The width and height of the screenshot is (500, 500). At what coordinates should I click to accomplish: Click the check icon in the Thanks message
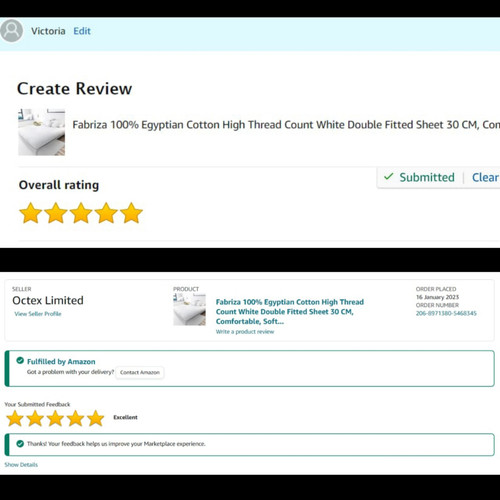(x=20, y=444)
